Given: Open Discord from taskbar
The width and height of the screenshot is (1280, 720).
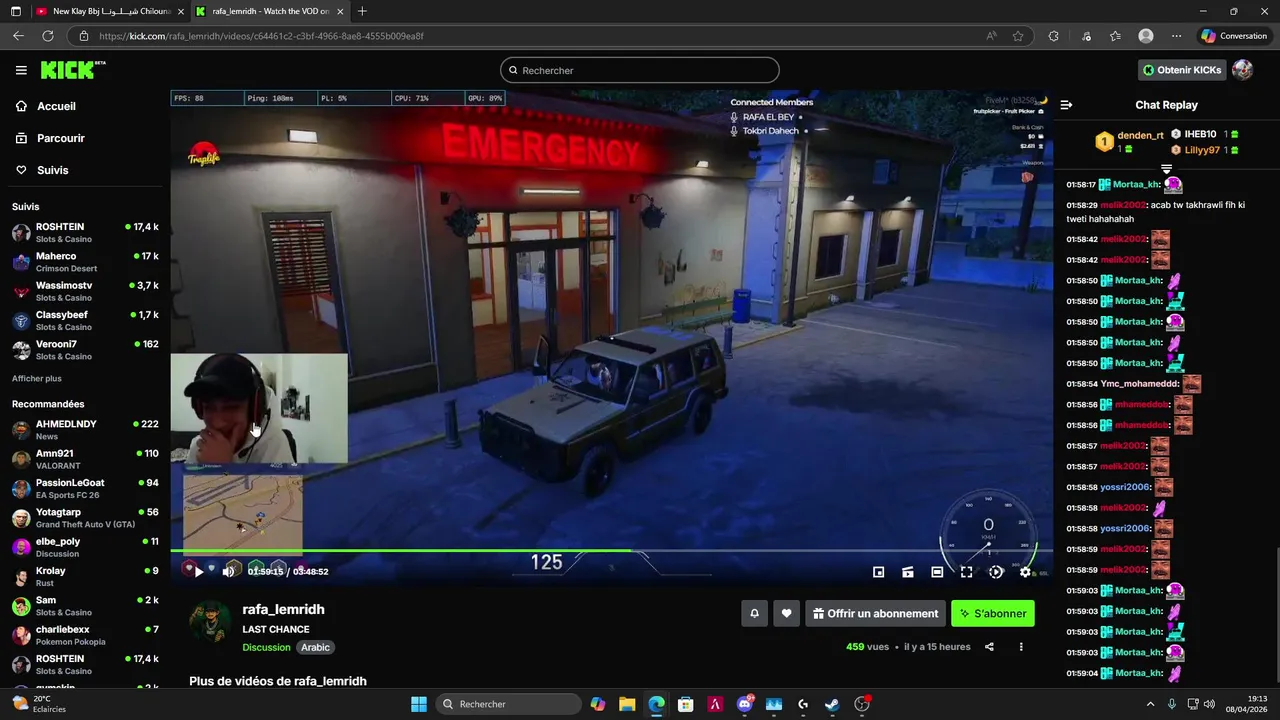Looking at the screenshot, I should pos(745,704).
